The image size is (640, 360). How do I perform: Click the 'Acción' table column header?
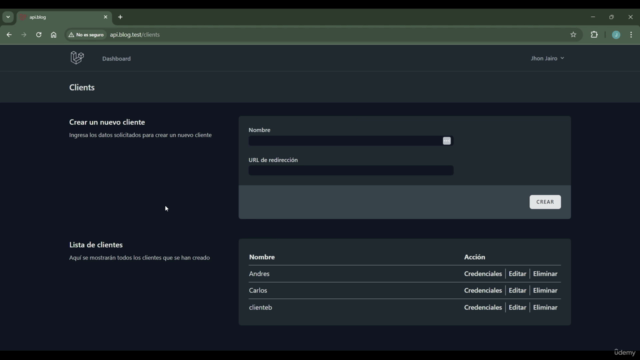click(x=474, y=257)
